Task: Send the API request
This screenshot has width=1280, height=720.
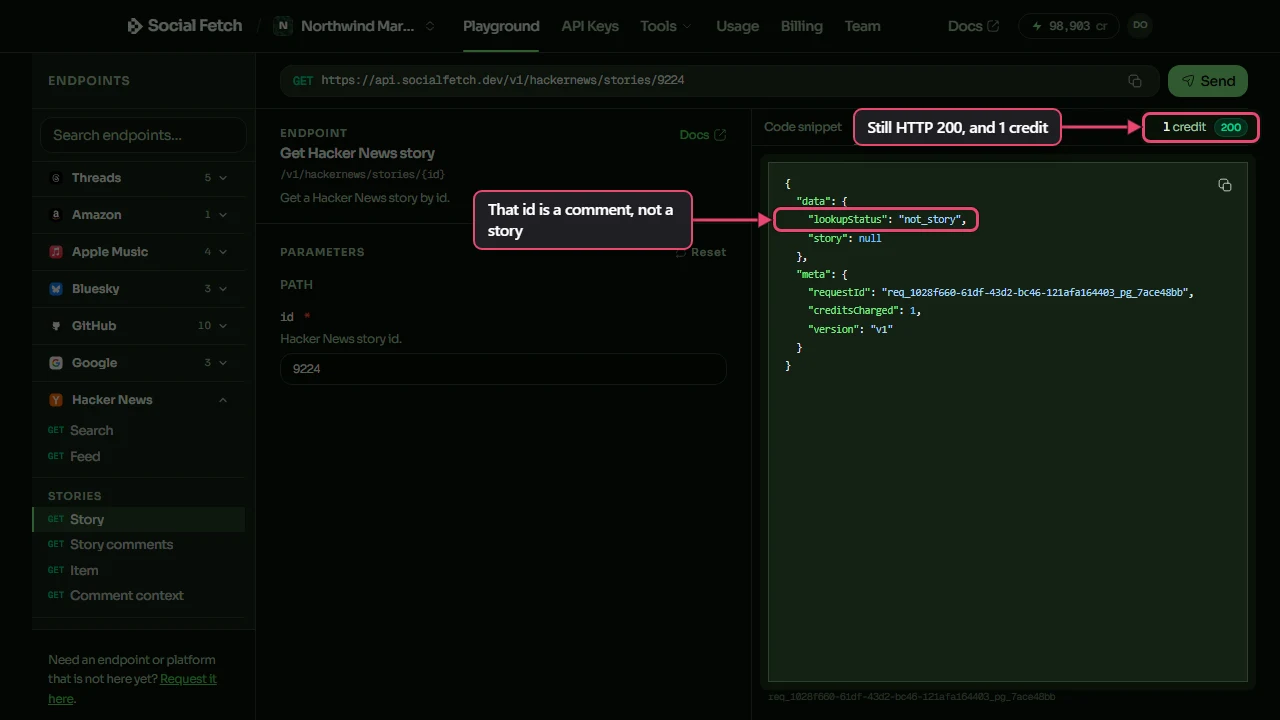Action: 1208,81
